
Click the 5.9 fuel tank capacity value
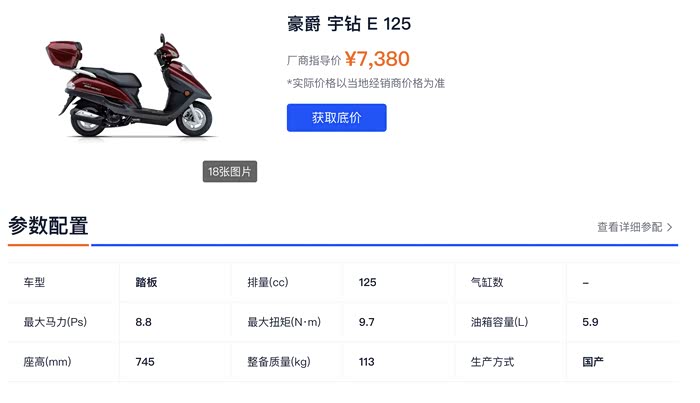pyautogui.click(x=590, y=322)
